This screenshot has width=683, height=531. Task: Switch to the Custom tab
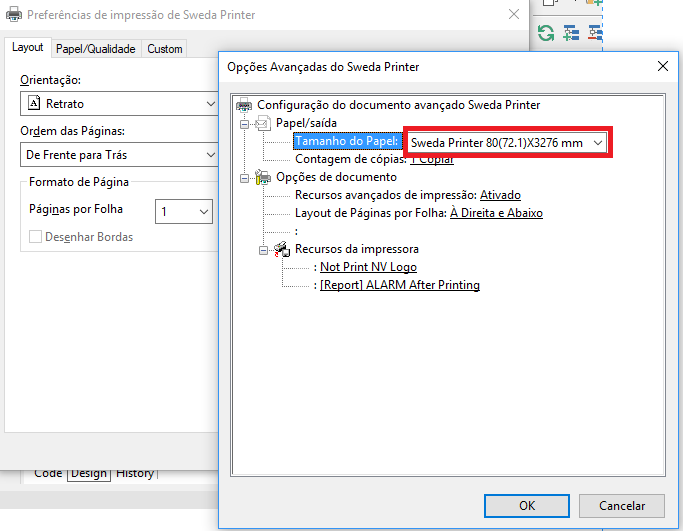[165, 49]
